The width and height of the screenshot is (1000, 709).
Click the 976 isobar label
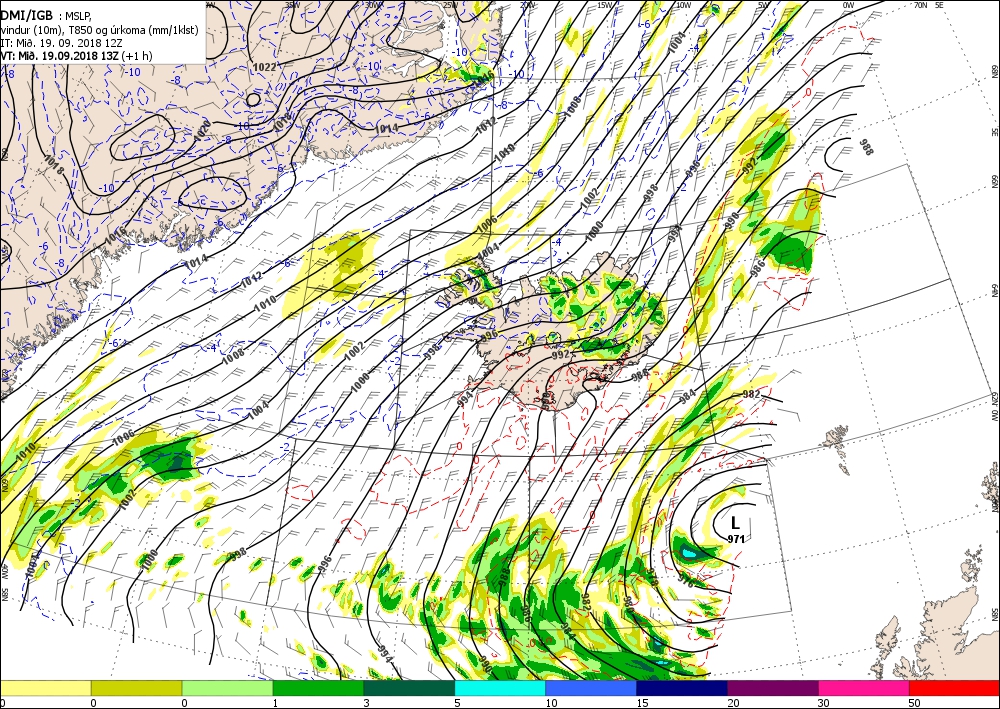(x=684, y=580)
